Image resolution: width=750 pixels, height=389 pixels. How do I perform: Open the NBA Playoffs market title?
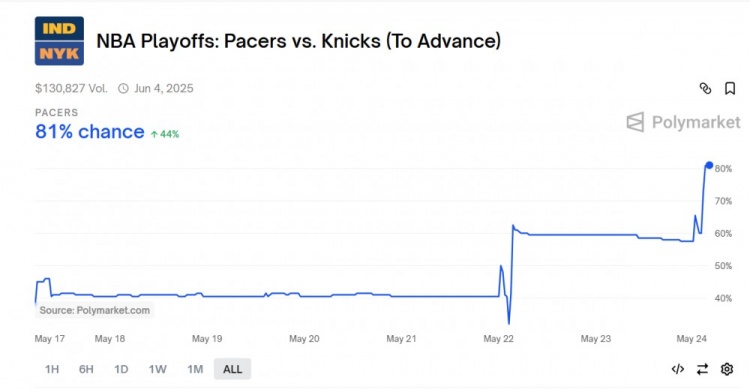tap(298, 41)
